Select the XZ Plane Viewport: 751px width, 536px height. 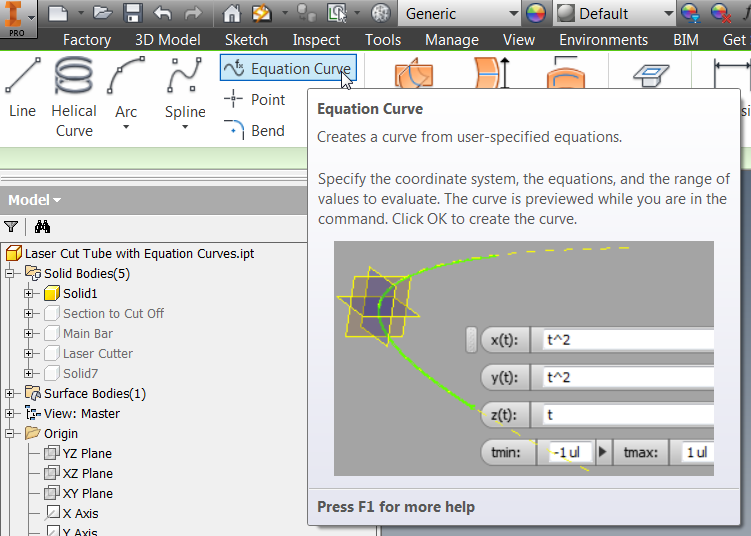[79, 473]
